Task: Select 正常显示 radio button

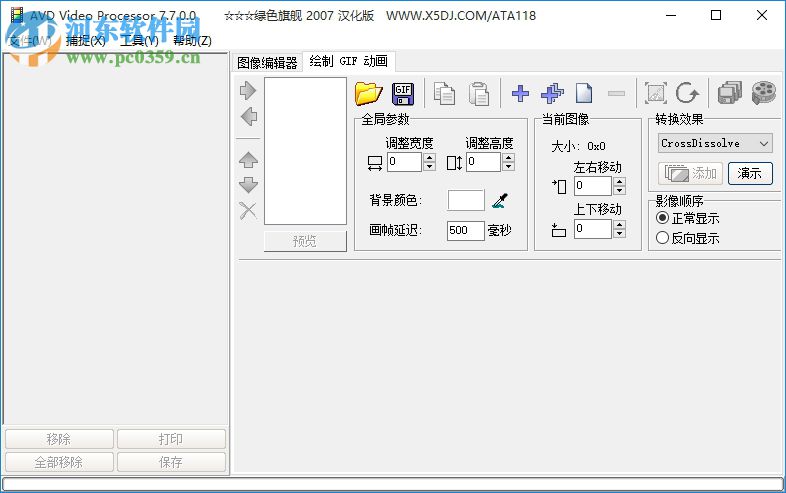Action: coord(662,218)
